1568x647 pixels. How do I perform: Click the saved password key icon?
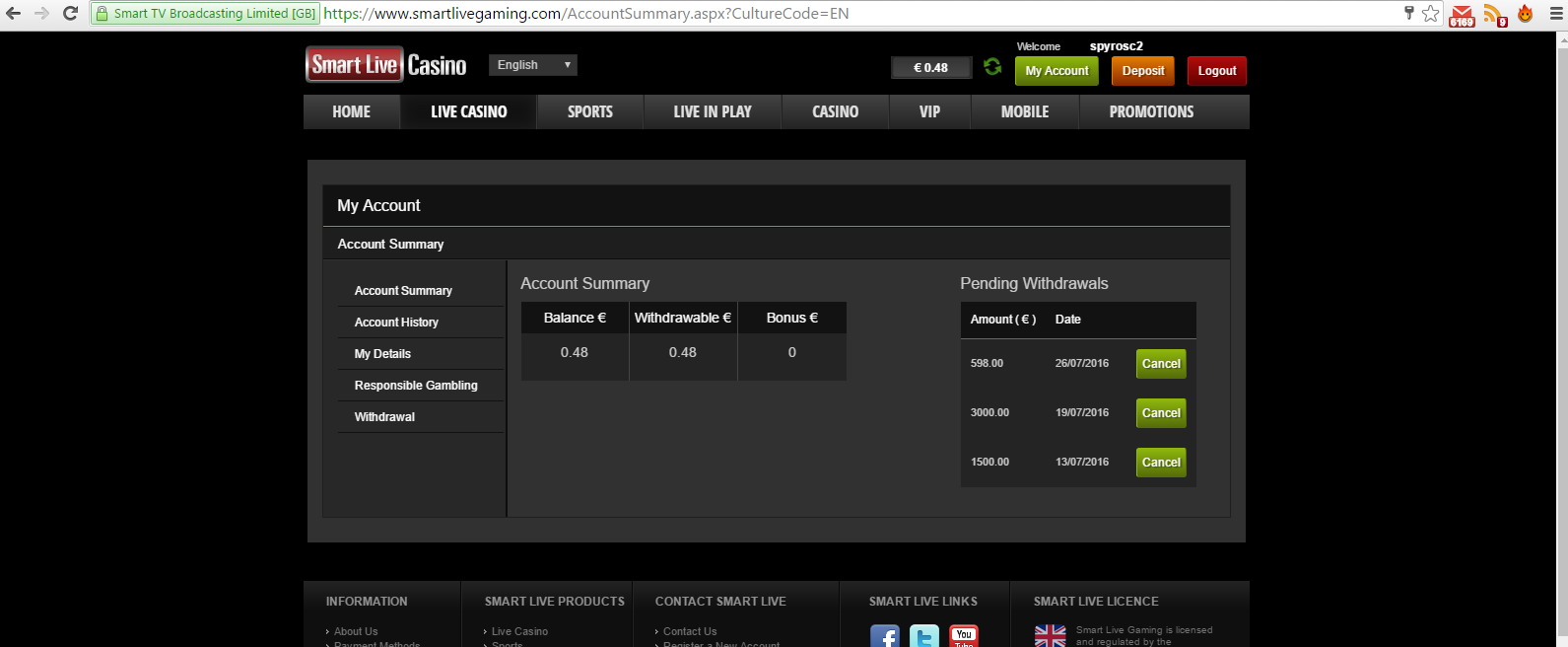click(x=1409, y=13)
